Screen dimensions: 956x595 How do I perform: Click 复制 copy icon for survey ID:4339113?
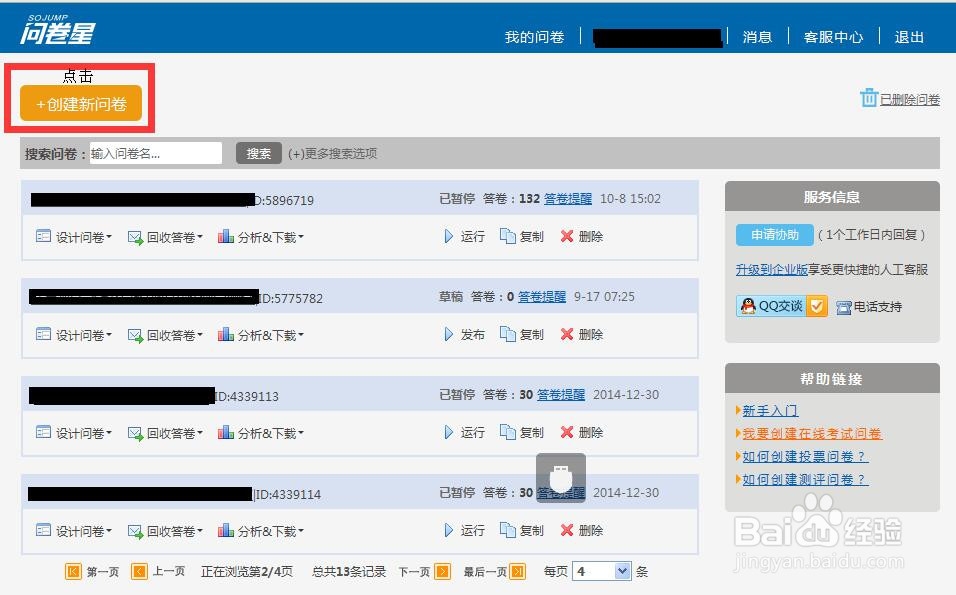click(507, 432)
